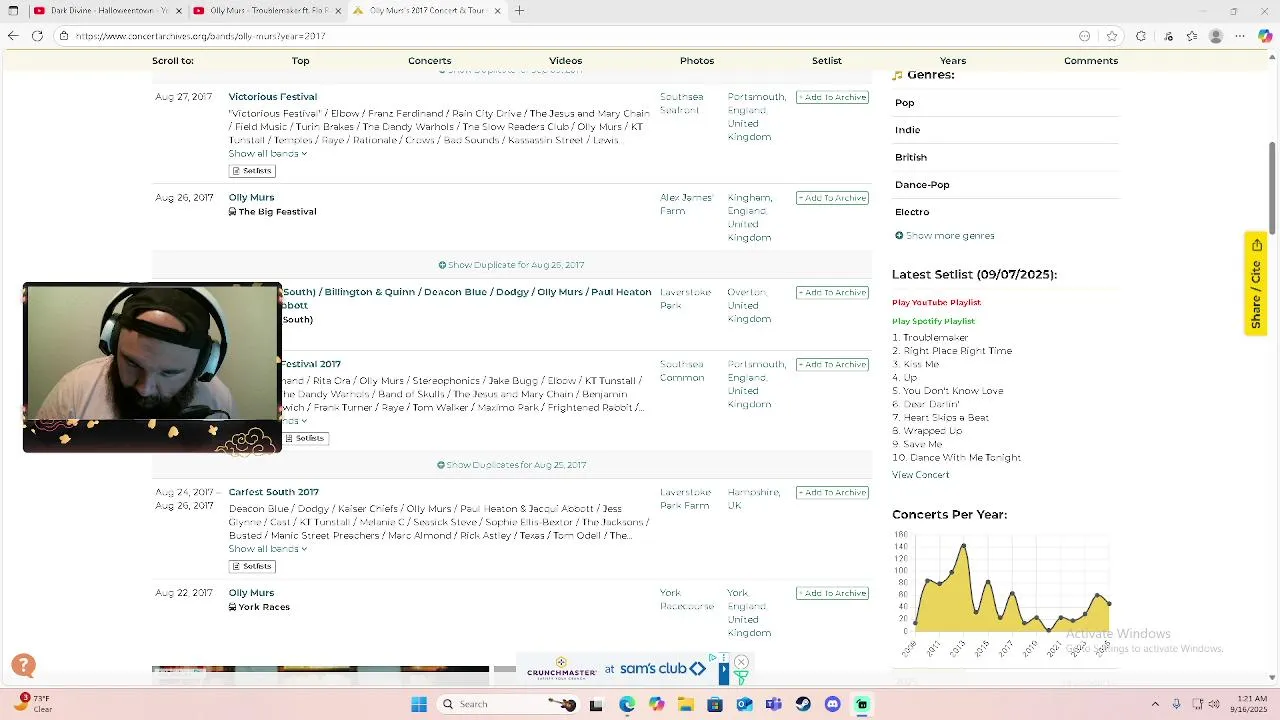Jump to Top in the scroll menu

300,61
